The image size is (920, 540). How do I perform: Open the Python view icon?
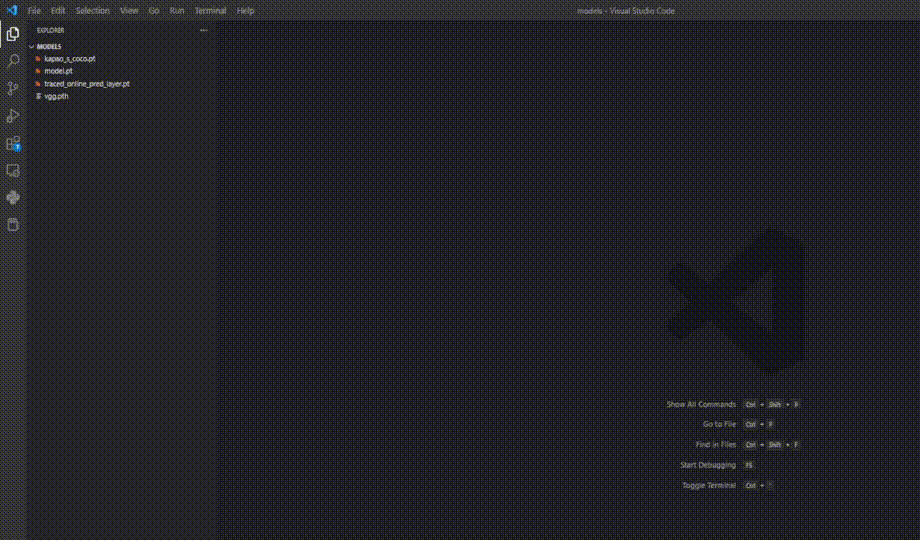[13, 197]
